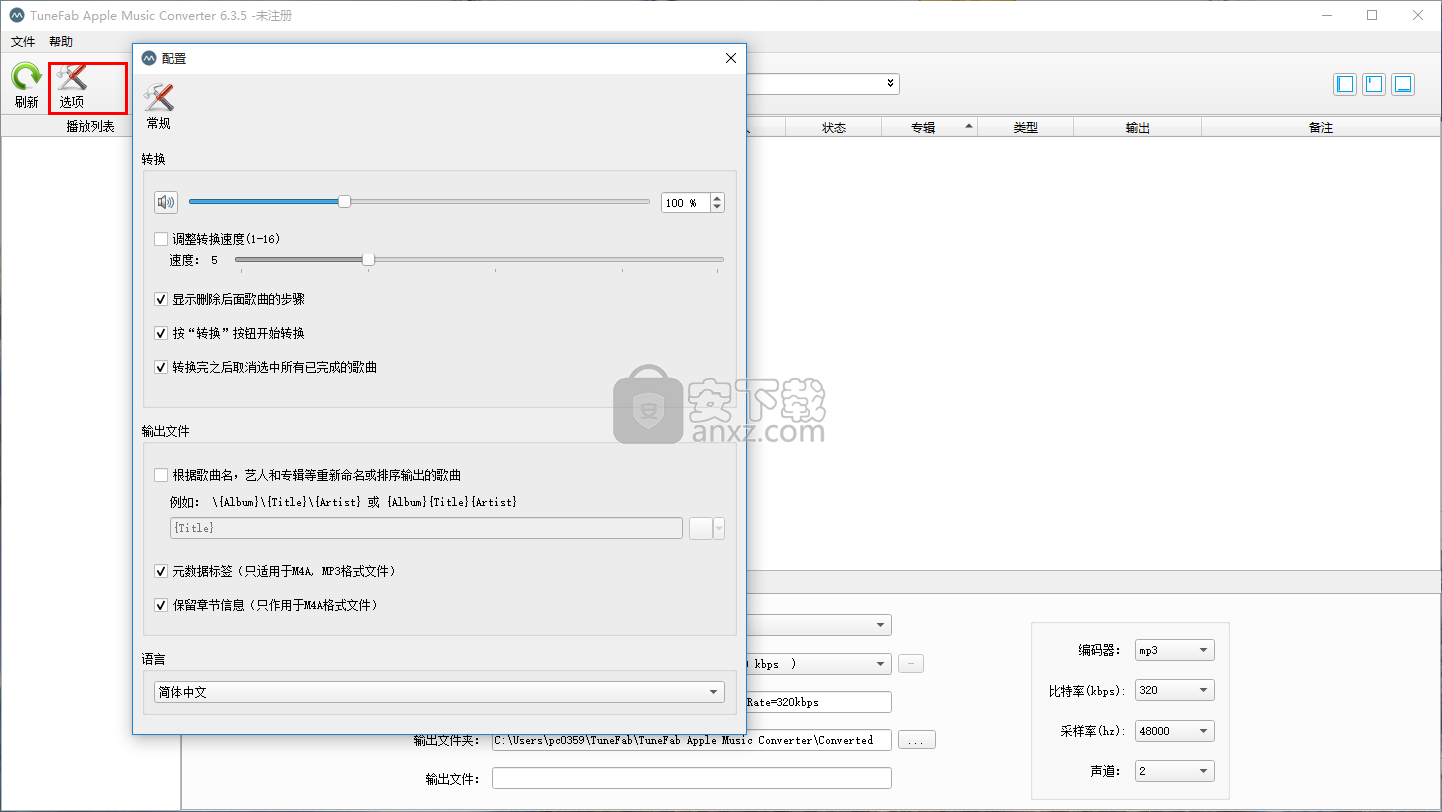The height and width of the screenshot is (812, 1442).
Task: Toggle 显示删除后面歌曲的步骤 checkbox
Action: click(x=161, y=299)
